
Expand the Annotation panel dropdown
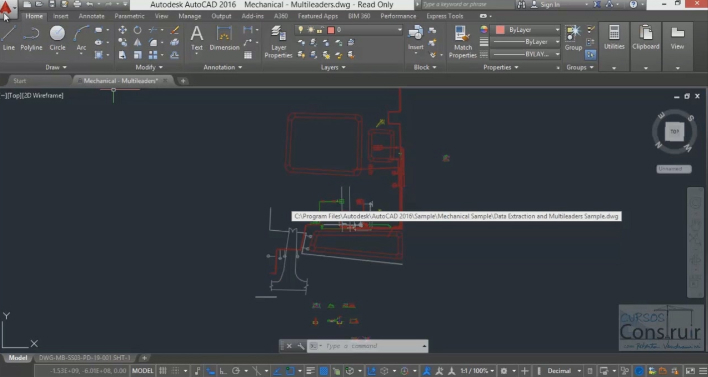click(223, 67)
